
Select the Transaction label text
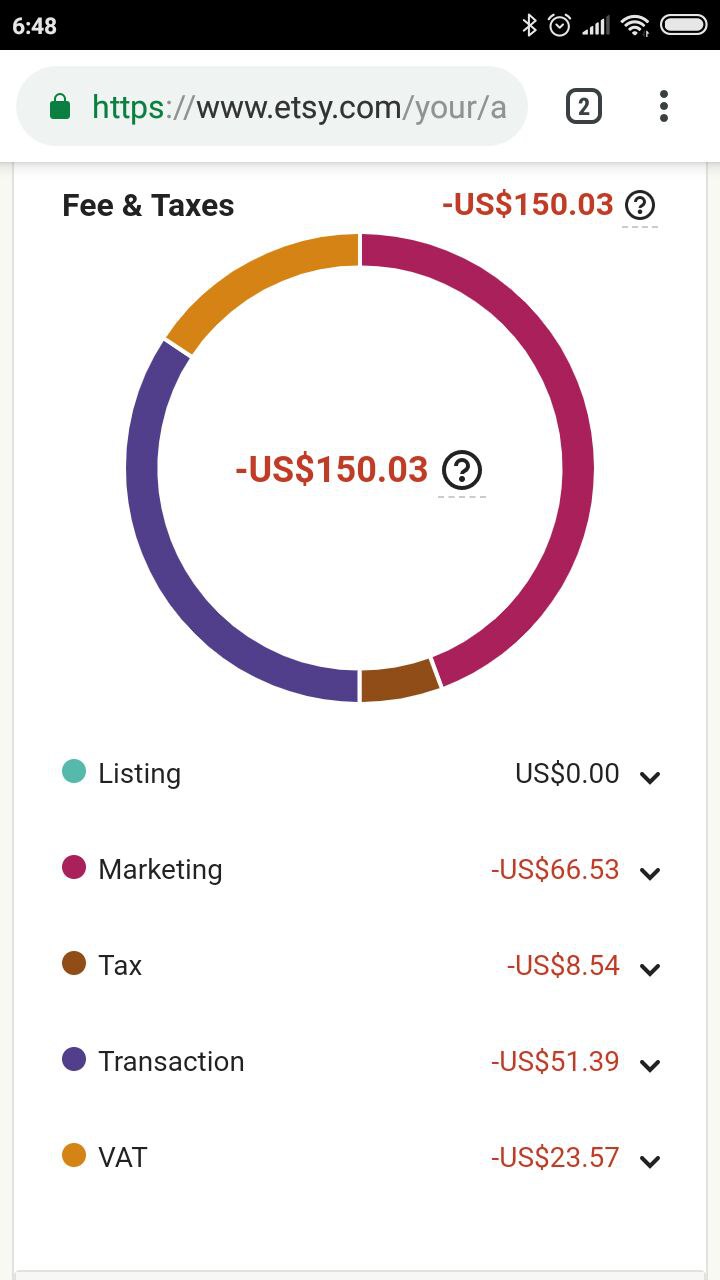click(x=171, y=1061)
